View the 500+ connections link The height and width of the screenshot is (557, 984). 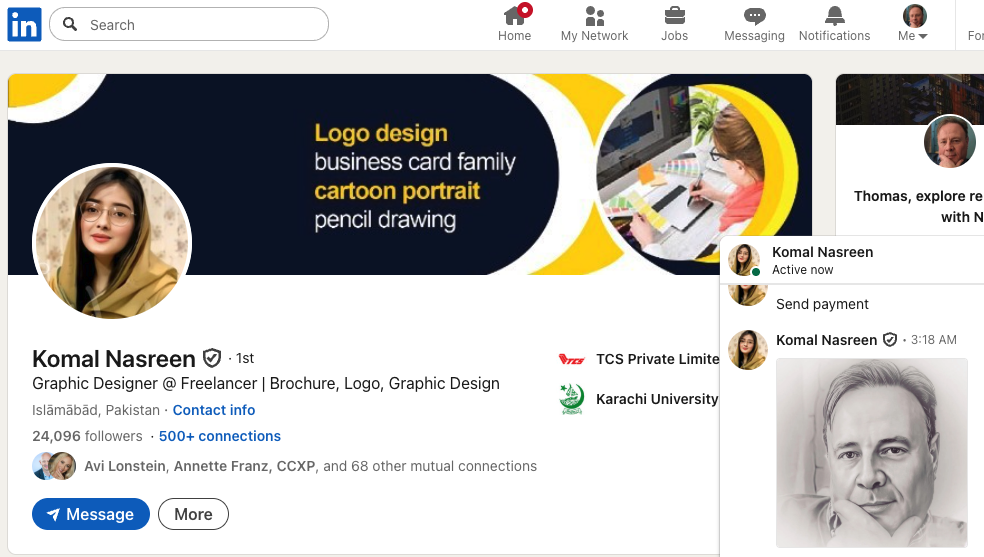coord(219,436)
